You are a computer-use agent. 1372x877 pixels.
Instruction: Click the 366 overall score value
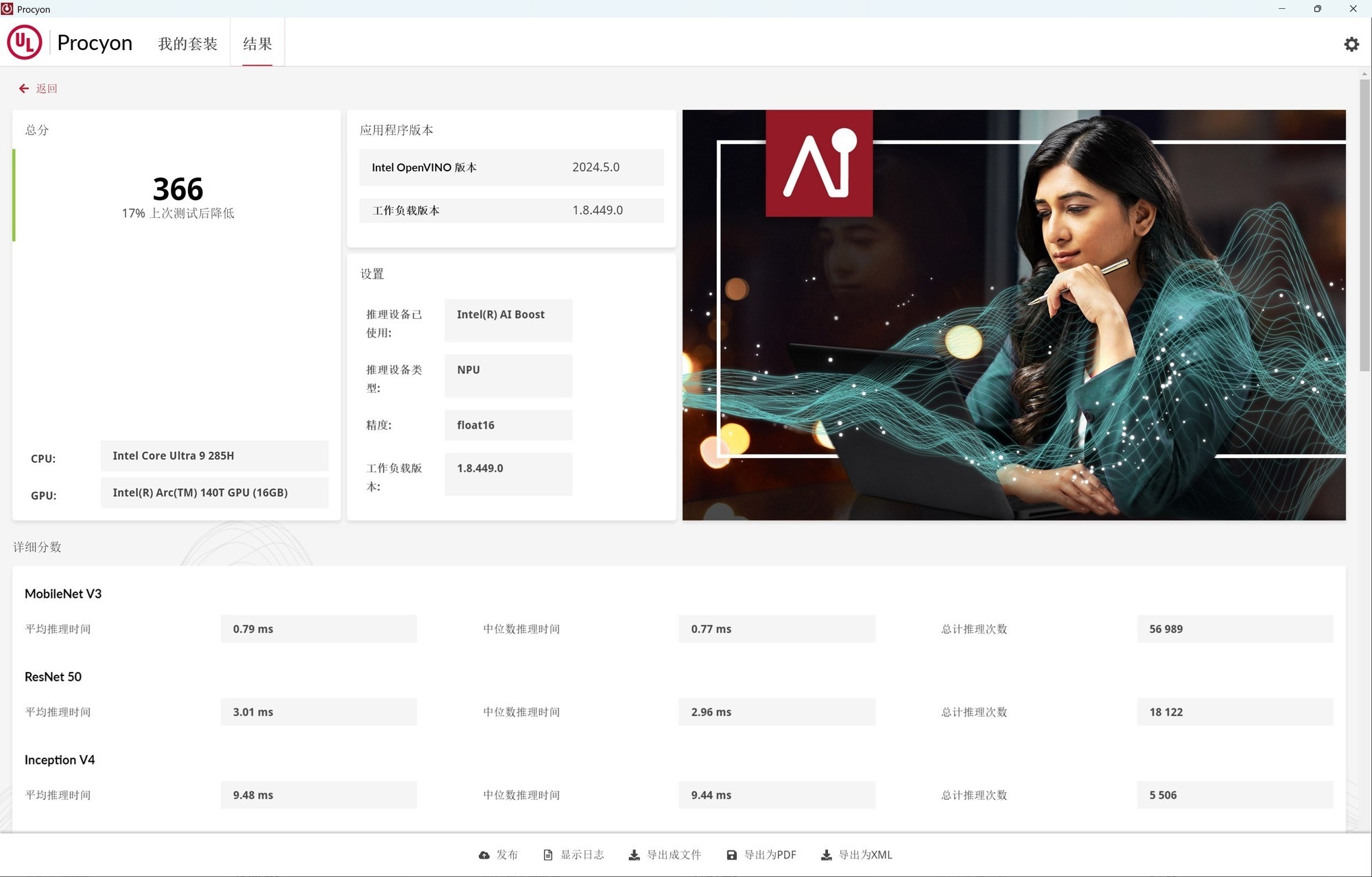tap(178, 189)
